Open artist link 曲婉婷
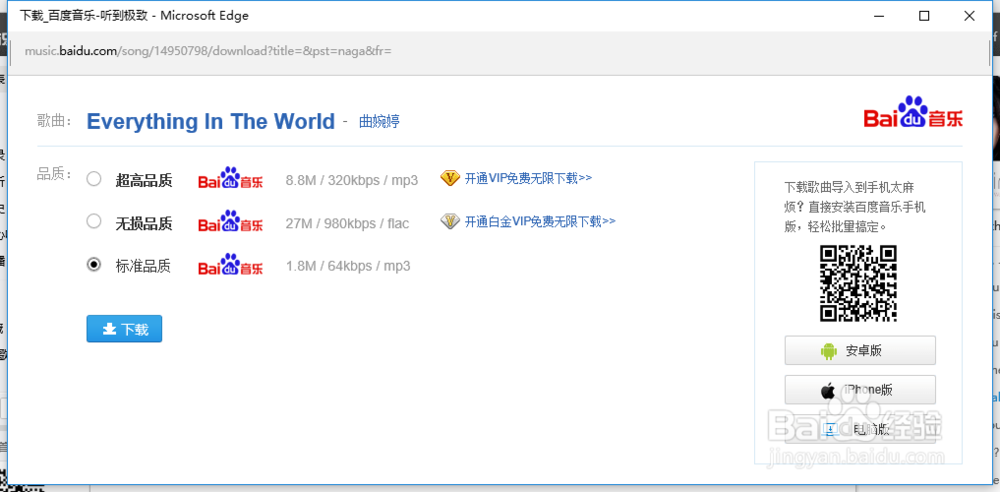This screenshot has width=1000, height=492. tap(379, 121)
